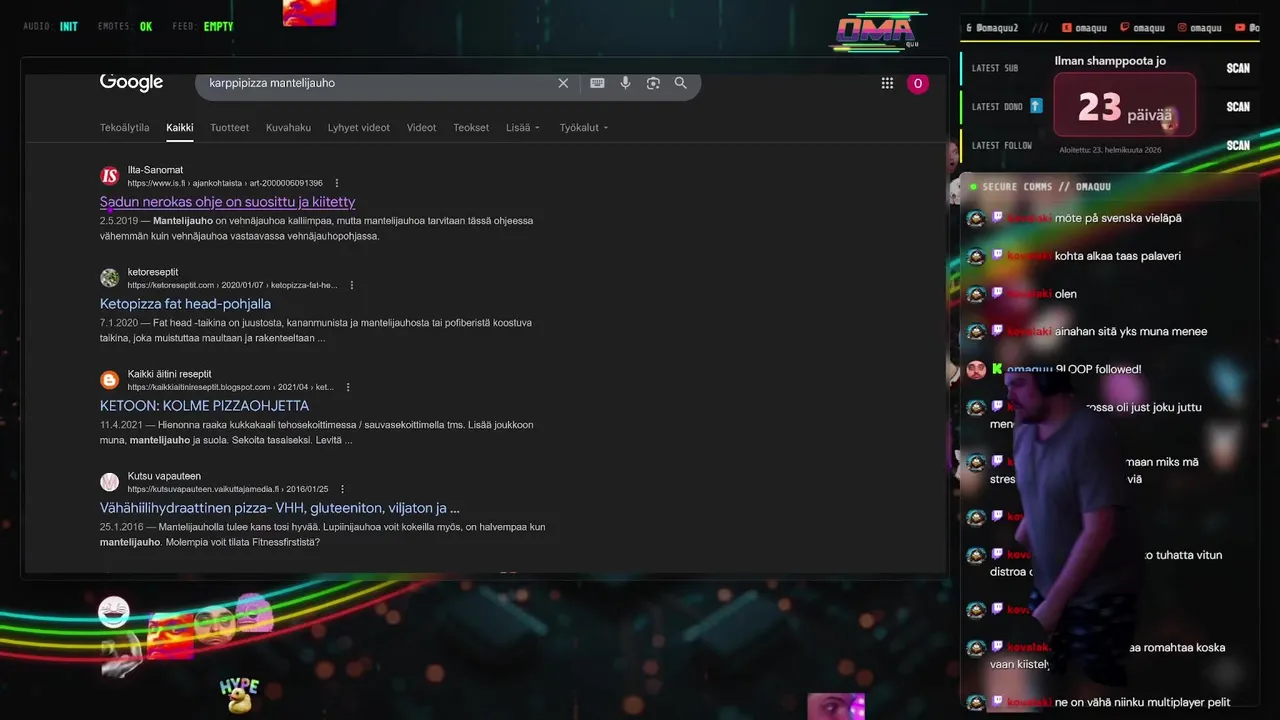The width and height of the screenshot is (1280, 720).
Task: Click the HYPE duck emote
Action: (x=239, y=695)
